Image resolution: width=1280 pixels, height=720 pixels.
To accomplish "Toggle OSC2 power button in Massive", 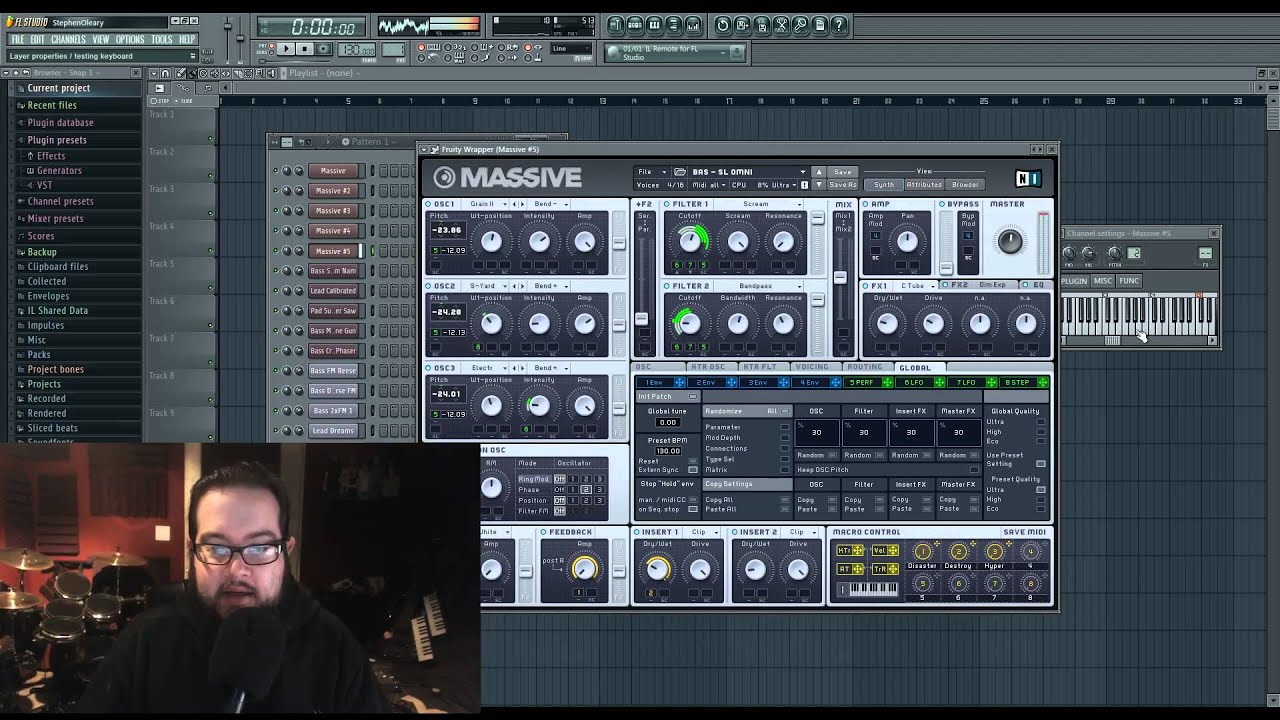I will click(x=429, y=286).
